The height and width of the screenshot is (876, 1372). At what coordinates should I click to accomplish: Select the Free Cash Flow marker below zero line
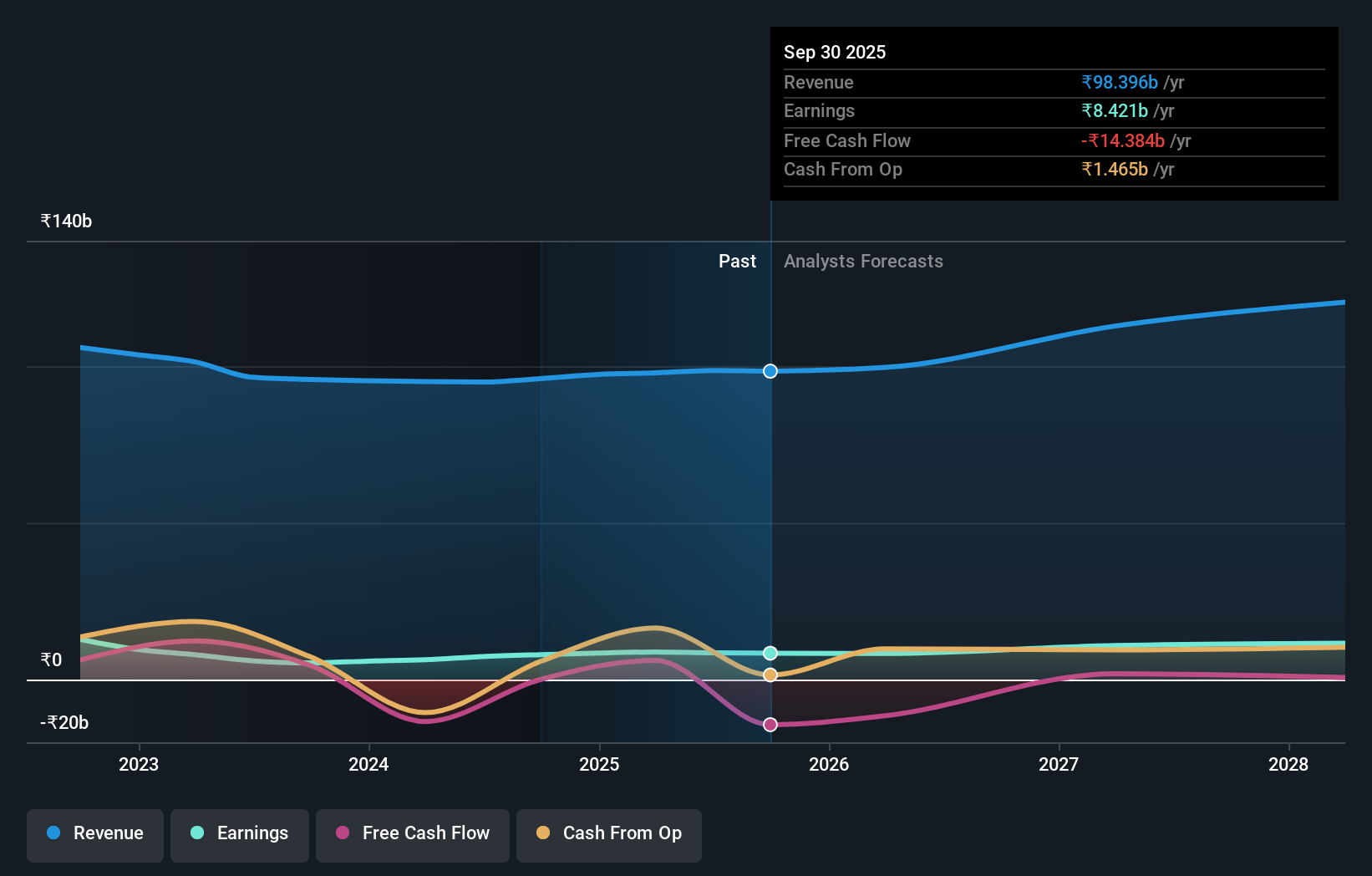click(x=770, y=725)
